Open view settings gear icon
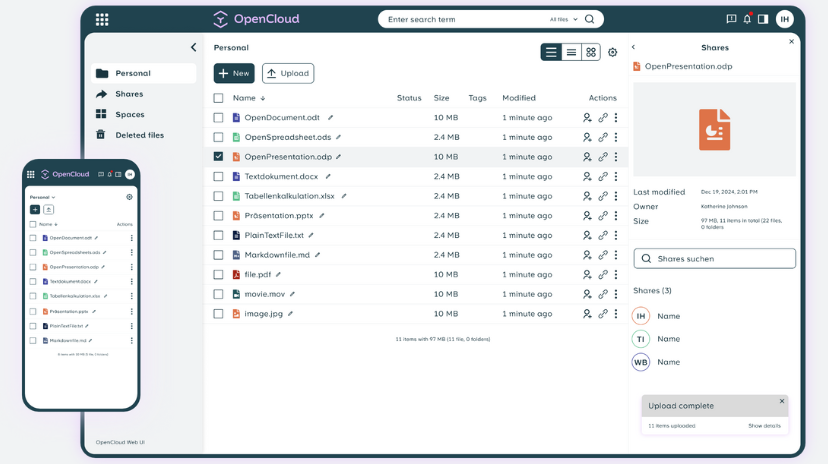828x464 pixels. (x=613, y=52)
